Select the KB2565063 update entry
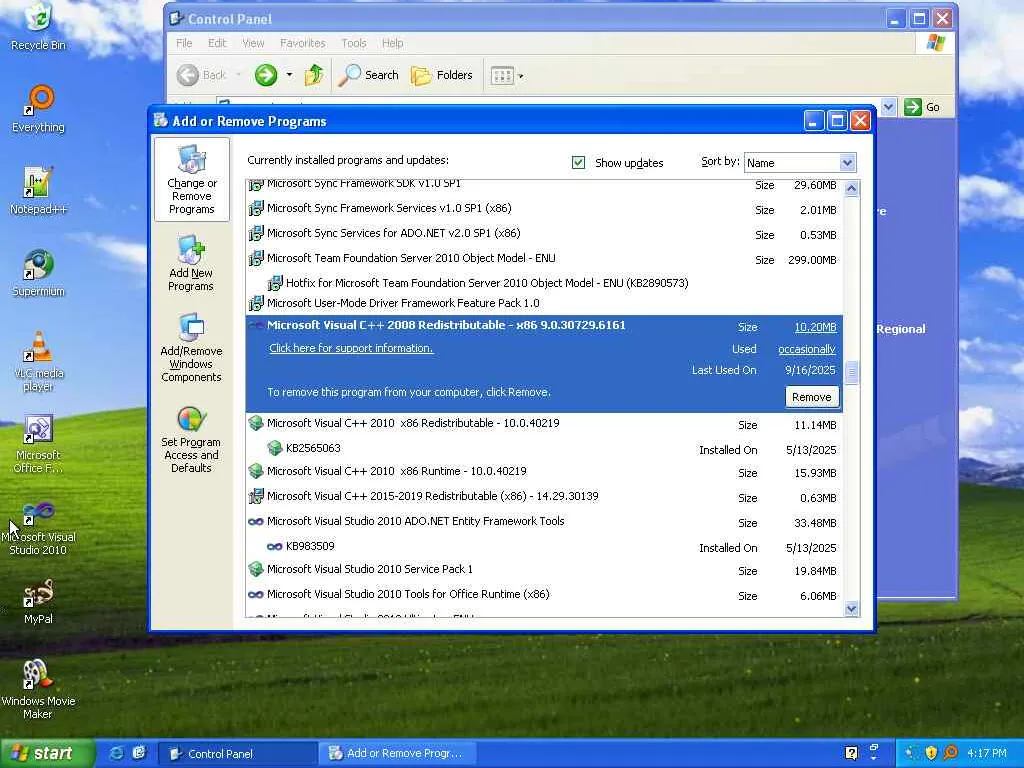The height and width of the screenshot is (768, 1024). click(545, 449)
